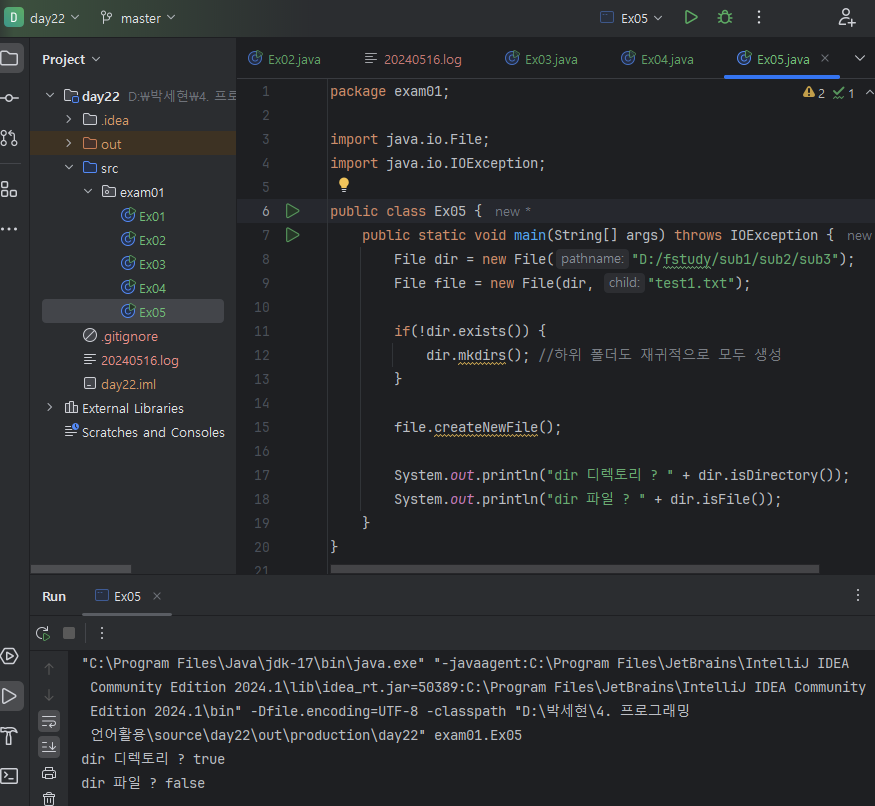Toggle the Project tool window folder icon

click(10, 58)
